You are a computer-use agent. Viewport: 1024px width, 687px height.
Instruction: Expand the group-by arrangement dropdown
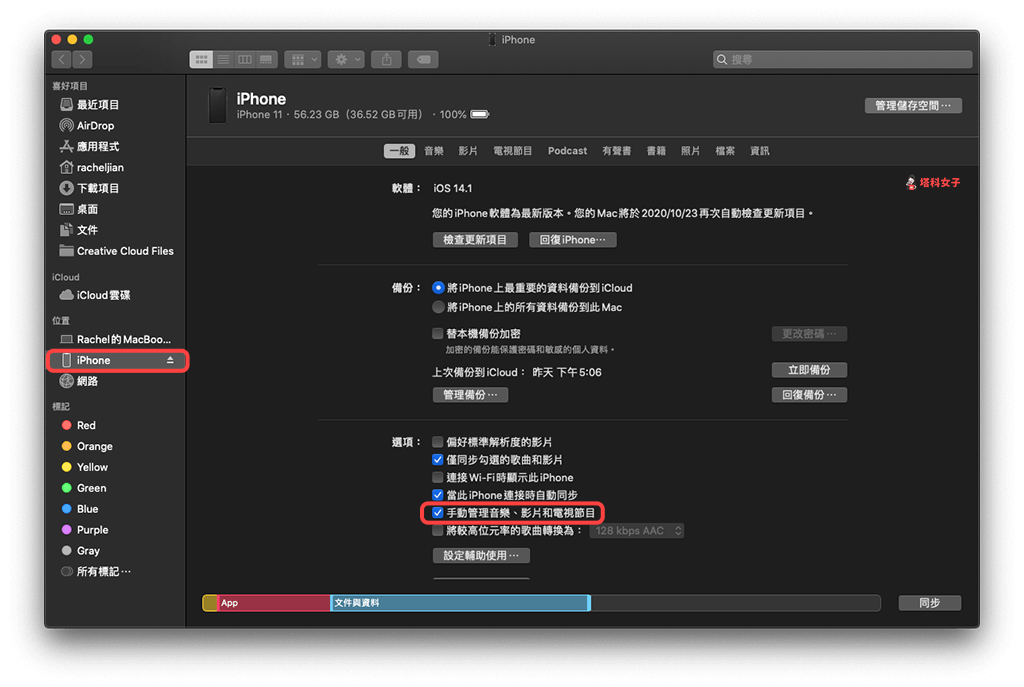click(x=302, y=60)
